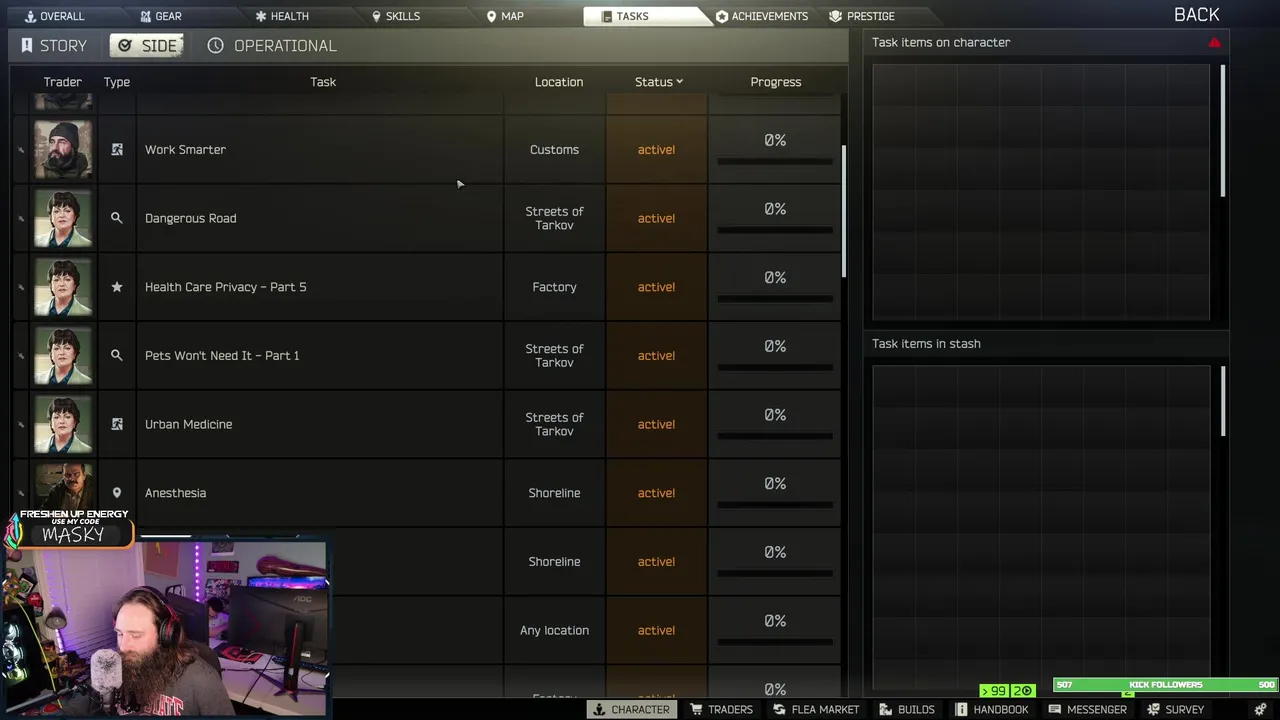Click the Any location cell
The width and height of the screenshot is (1280, 720).
[x=554, y=630]
